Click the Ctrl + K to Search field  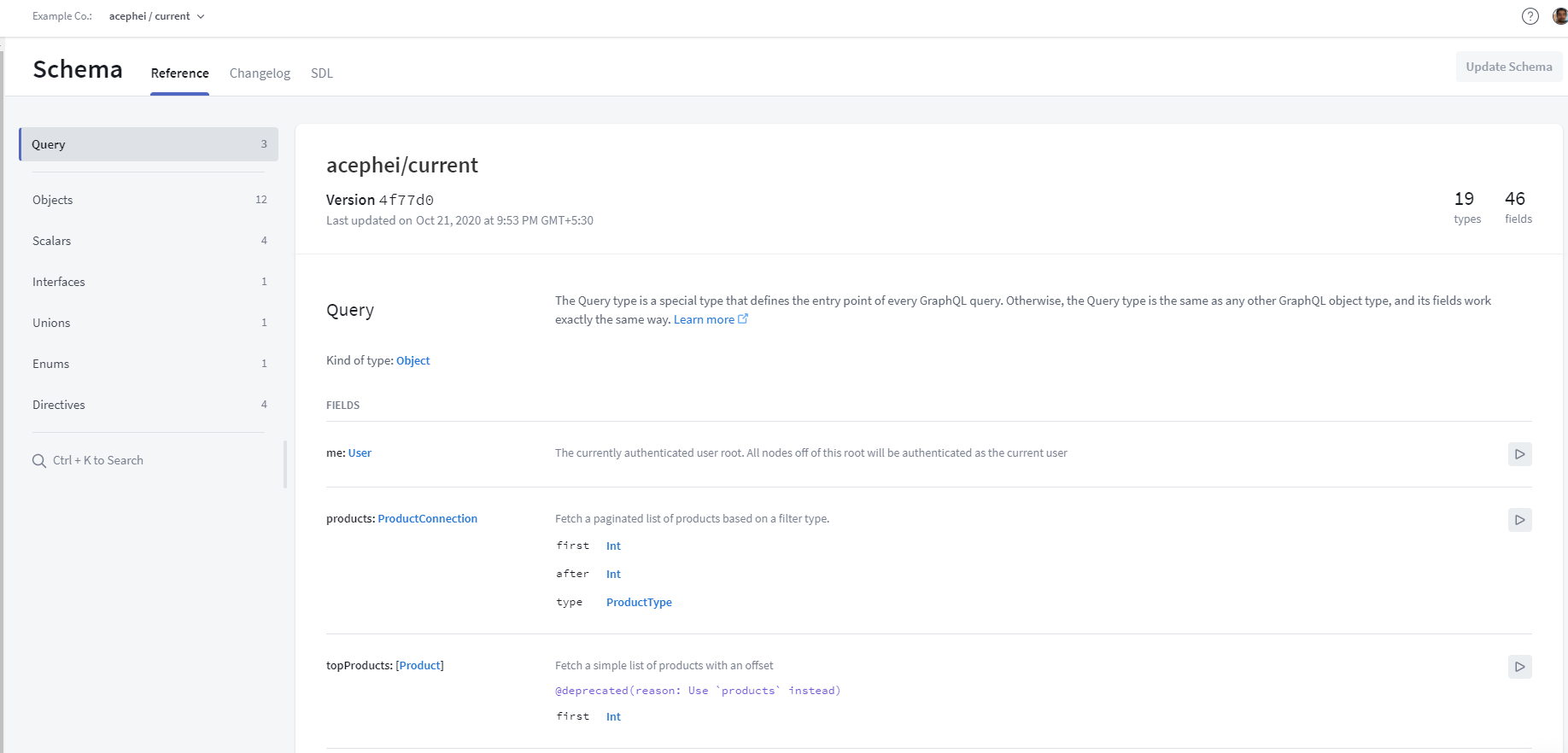98,461
